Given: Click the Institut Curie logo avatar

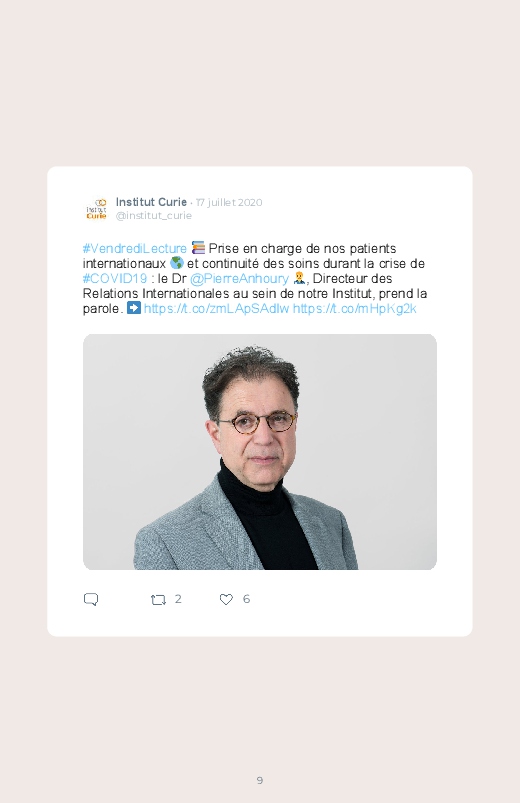Looking at the screenshot, I should point(96,208).
